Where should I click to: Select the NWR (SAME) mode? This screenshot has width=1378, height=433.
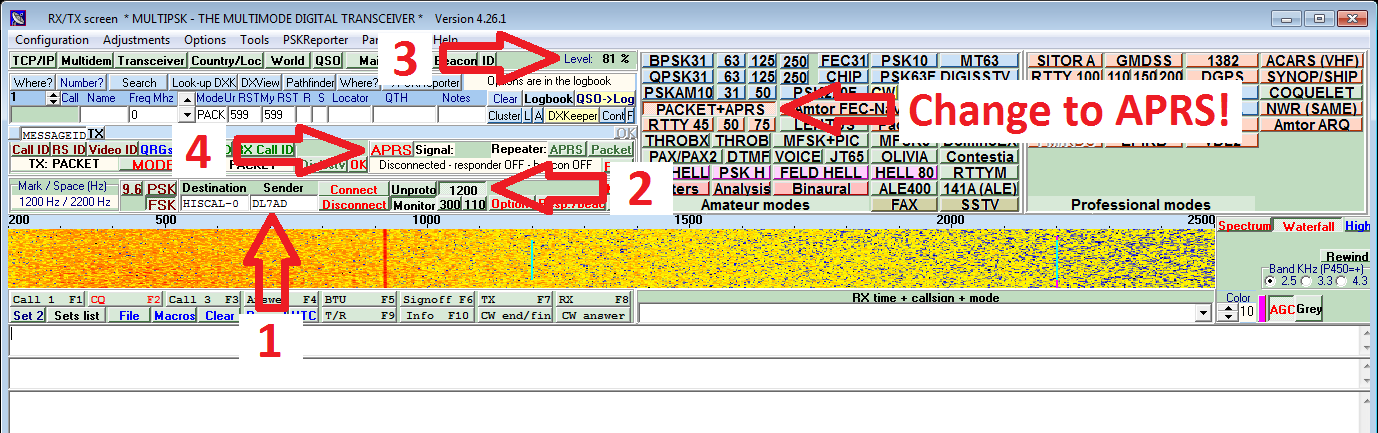[1311, 109]
